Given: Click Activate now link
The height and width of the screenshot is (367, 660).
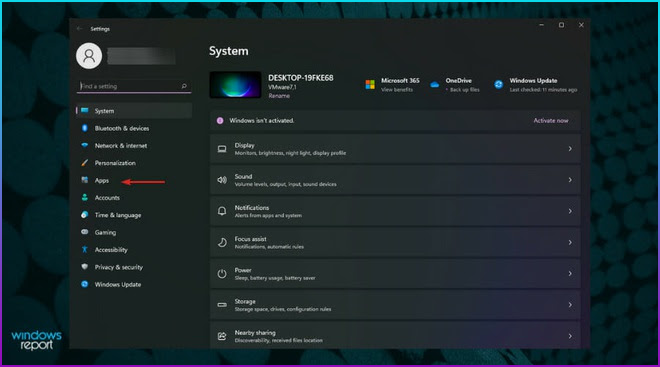Looking at the screenshot, I should (x=551, y=120).
